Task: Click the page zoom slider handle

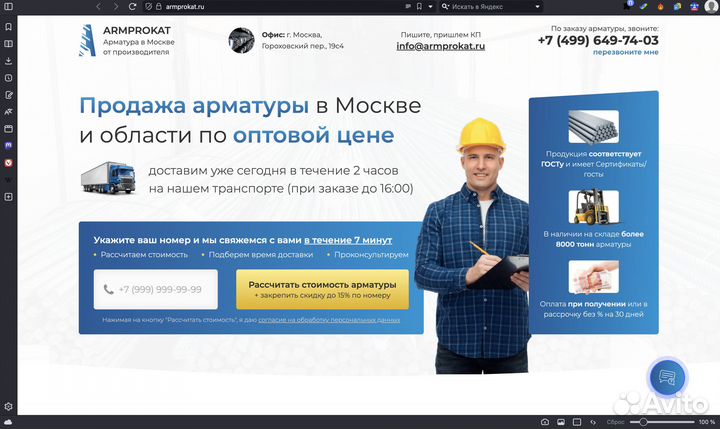Action: click(643, 422)
